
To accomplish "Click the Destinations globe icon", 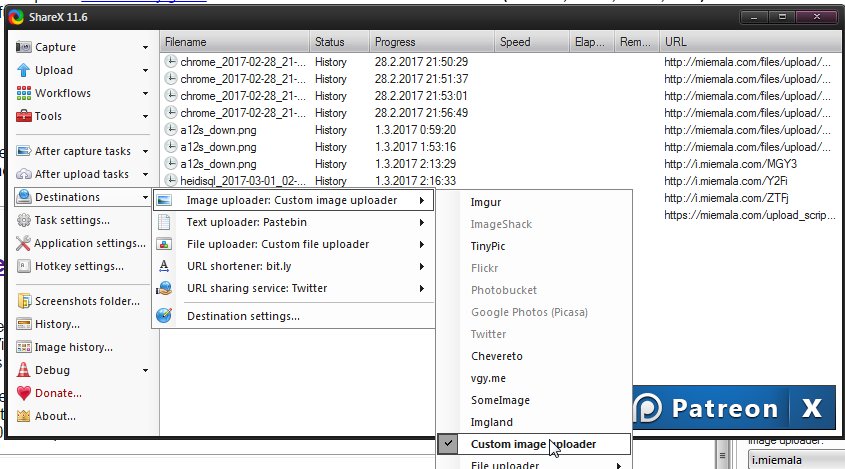I will point(23,197).
